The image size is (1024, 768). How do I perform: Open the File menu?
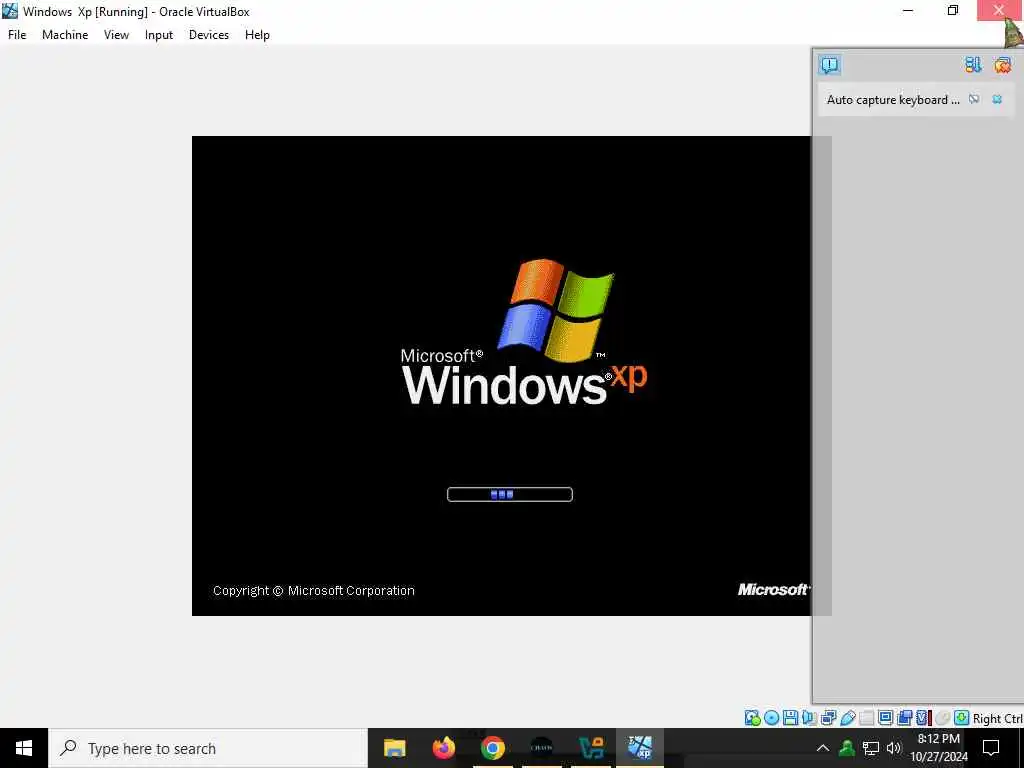click(17, 35)
